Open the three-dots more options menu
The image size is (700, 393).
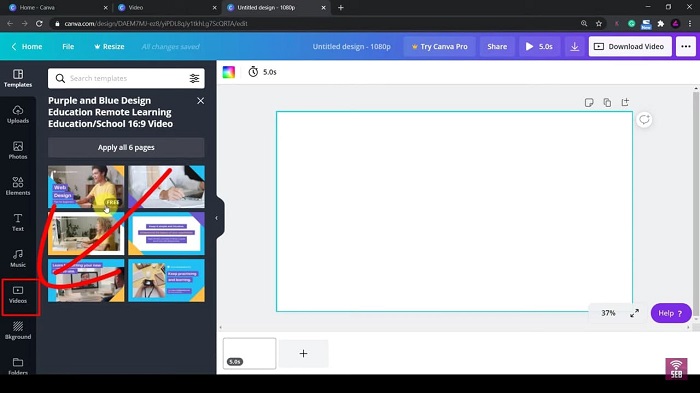click(x=686, y=46)
